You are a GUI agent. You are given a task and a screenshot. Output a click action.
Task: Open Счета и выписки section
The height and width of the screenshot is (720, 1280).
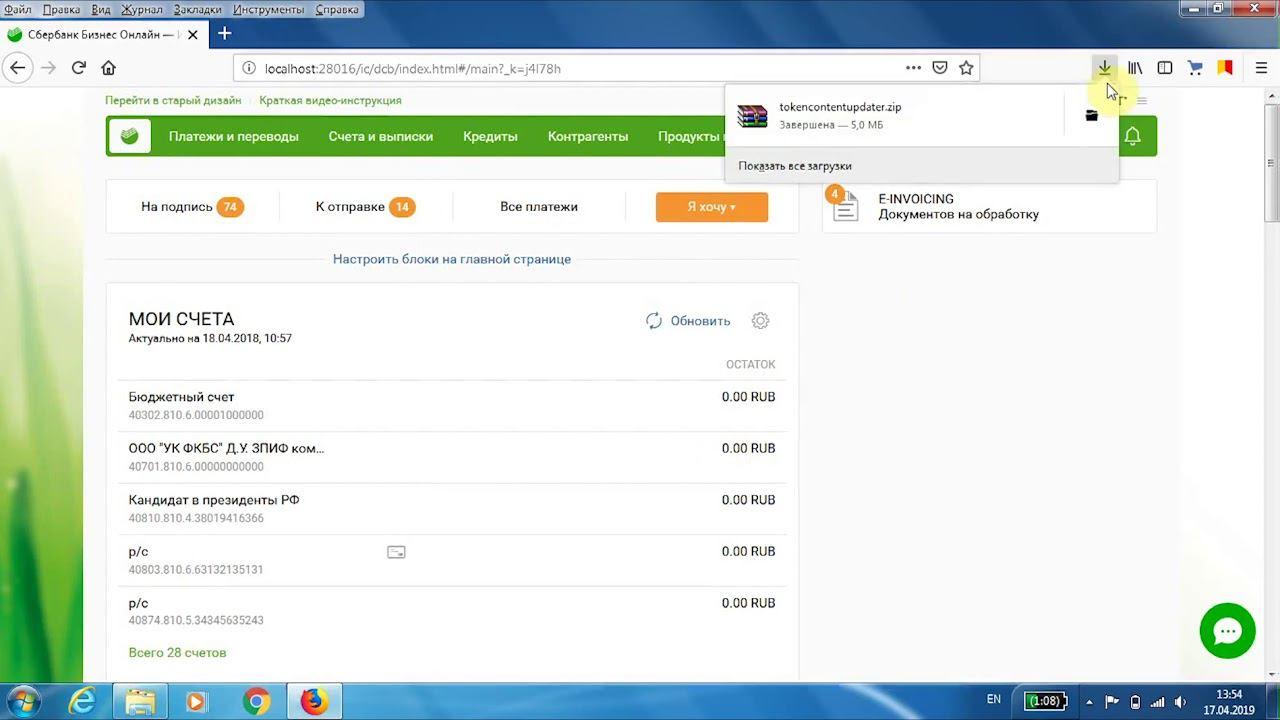pos(381,136)
